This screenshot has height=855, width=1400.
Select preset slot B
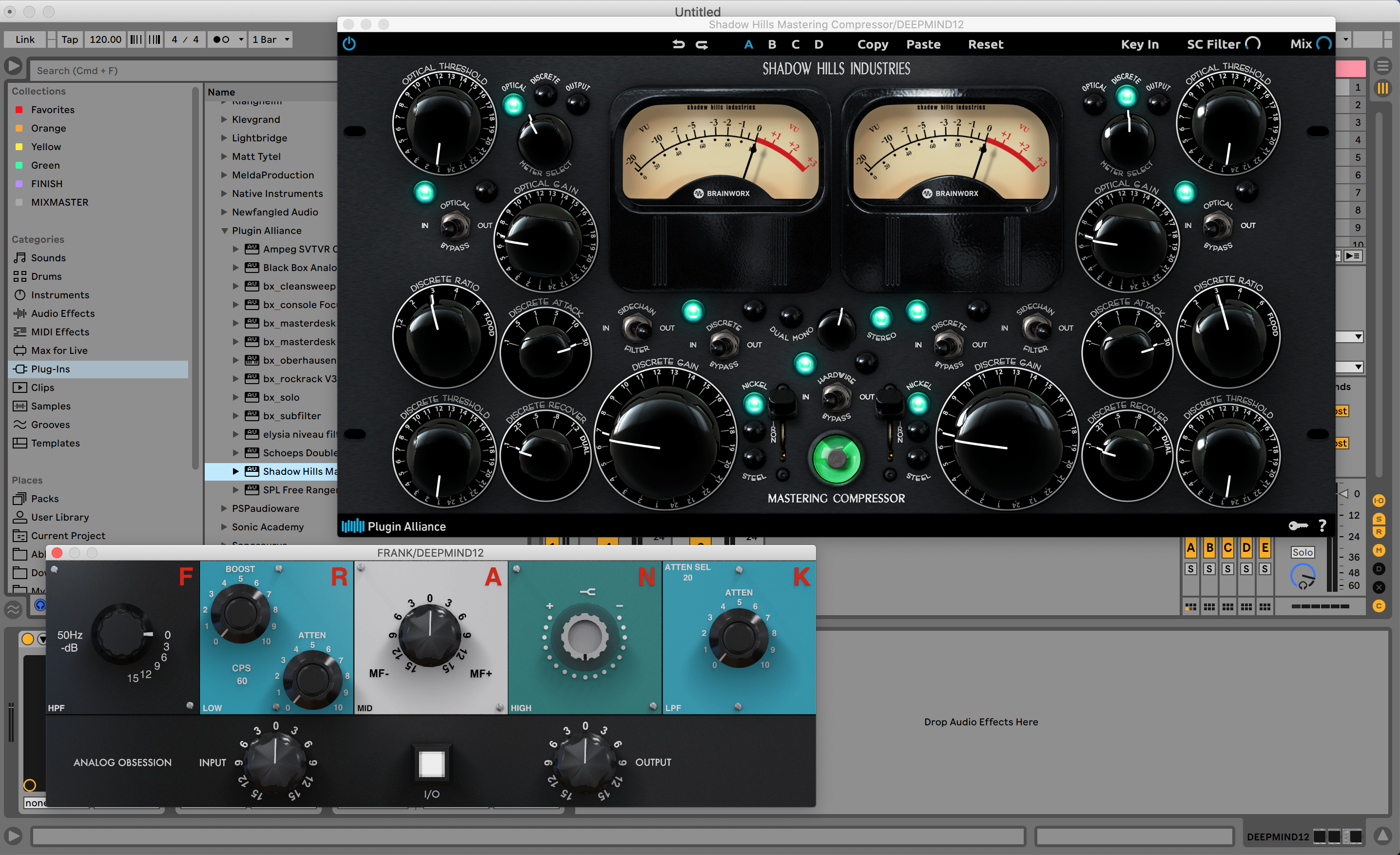pyautogui.click(x=772, y=44)
